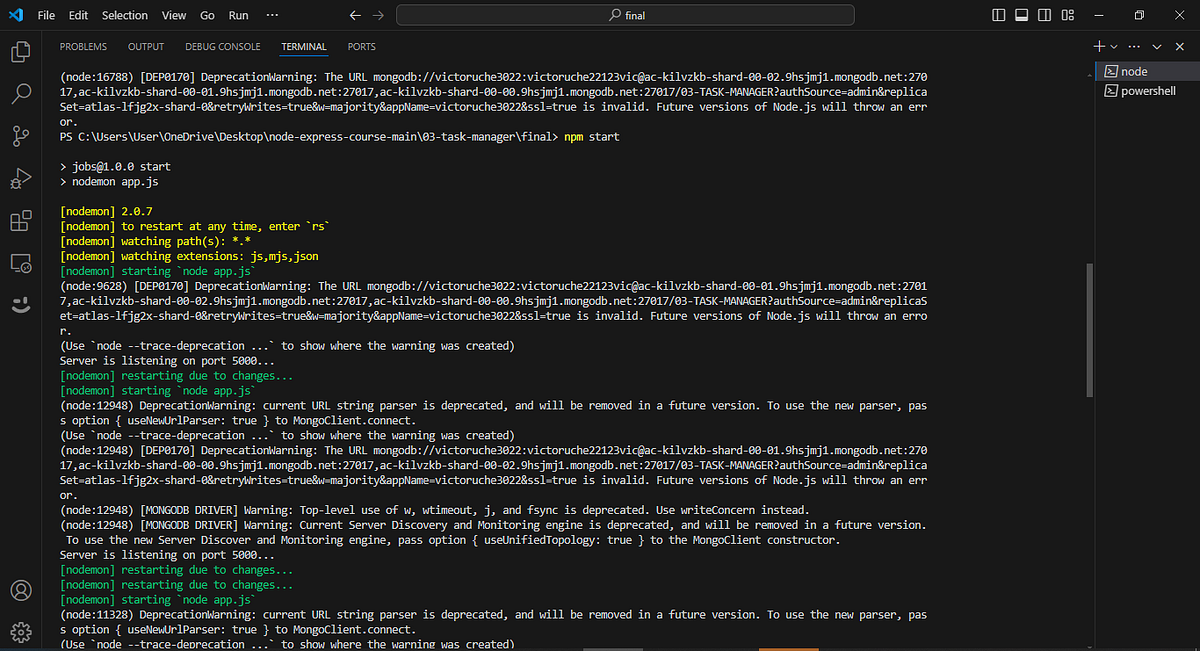
Task: Open the Explorer view
Action: coord(21,52)
